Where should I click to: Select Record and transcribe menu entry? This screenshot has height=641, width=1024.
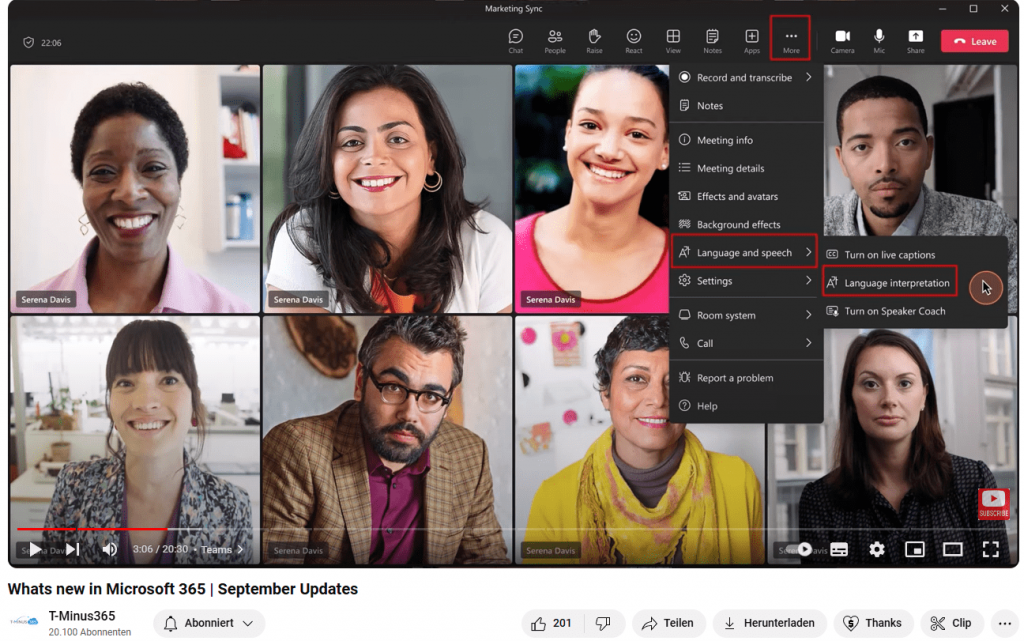coord(745,77)
